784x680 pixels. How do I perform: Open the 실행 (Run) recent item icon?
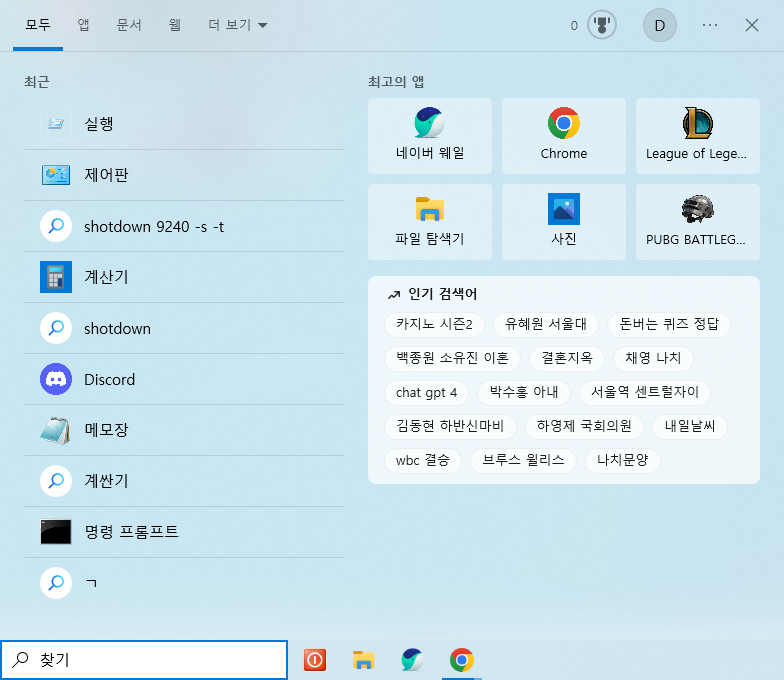pyautogui.click(x=56, y=124)
